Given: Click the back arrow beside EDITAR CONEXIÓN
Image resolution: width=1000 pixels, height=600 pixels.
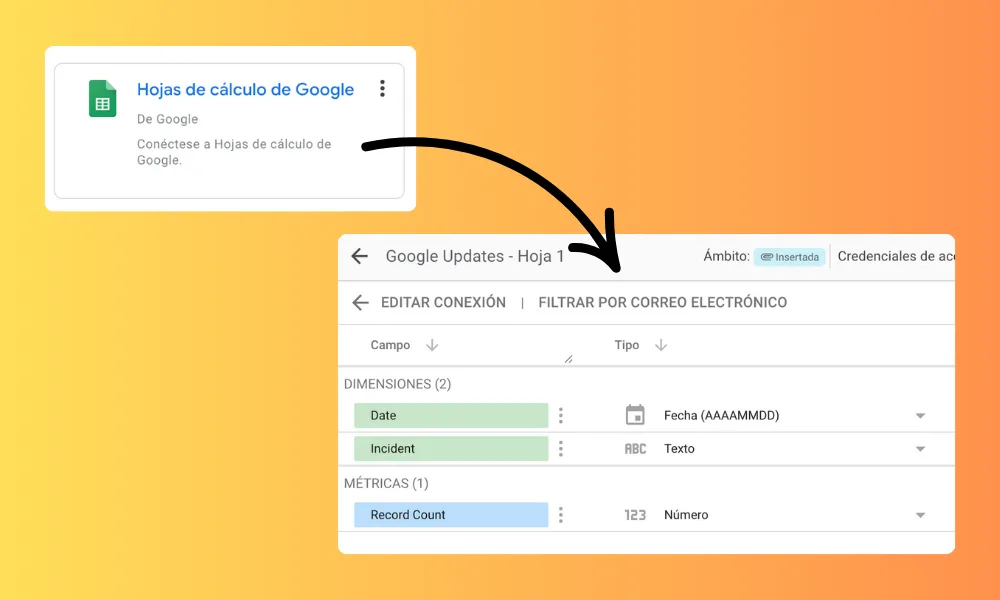Looking at the screenshot, I should click(x=360, y=302).
